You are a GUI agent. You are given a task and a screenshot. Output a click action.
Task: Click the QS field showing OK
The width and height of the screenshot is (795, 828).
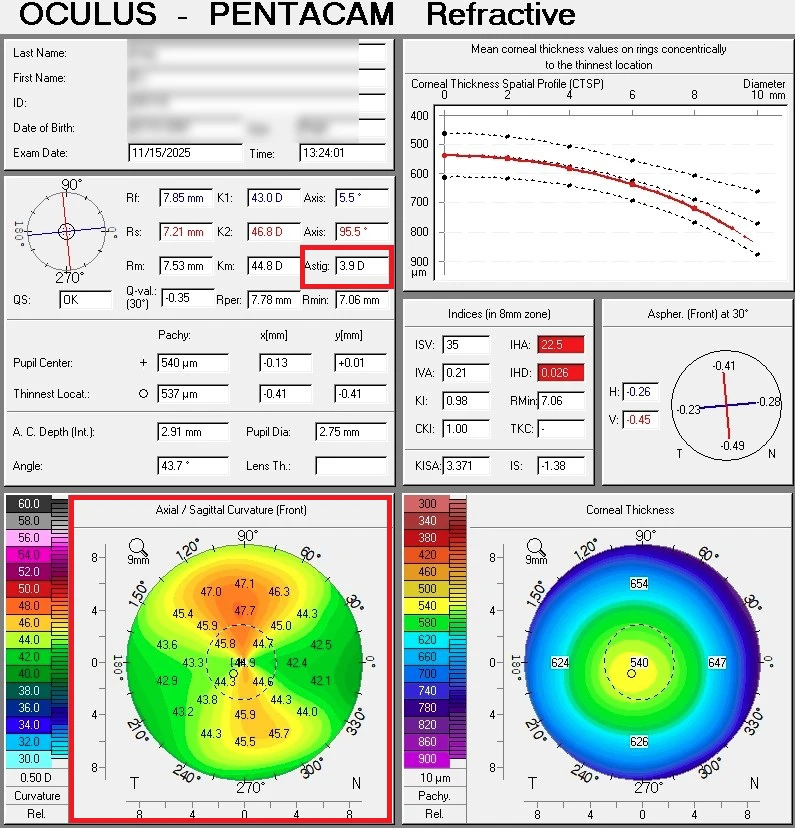point(86,300)
